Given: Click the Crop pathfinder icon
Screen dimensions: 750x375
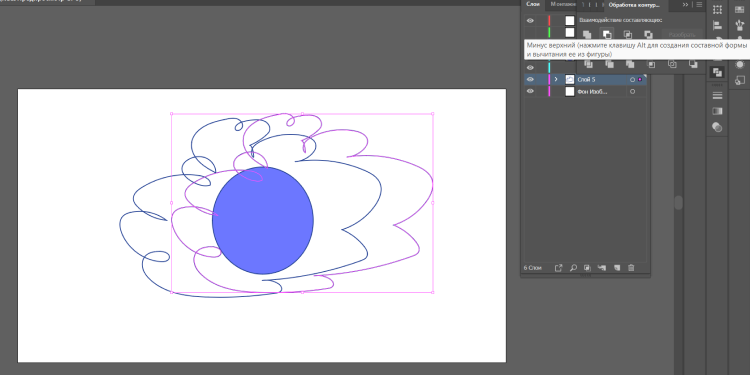Looking at the screenshot, I should point(651,64).
